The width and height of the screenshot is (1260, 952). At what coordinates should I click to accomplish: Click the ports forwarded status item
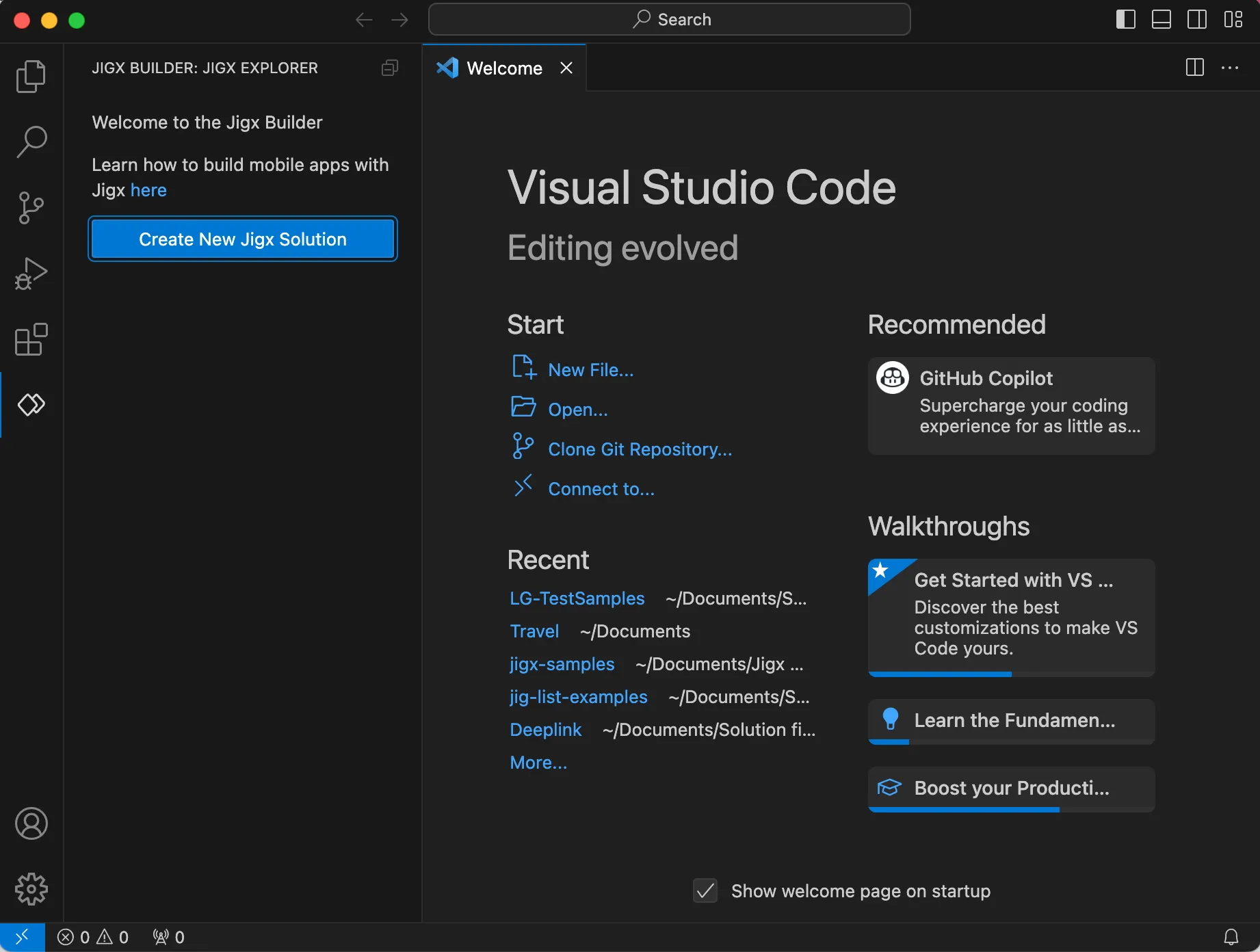(x=169, y=937)
